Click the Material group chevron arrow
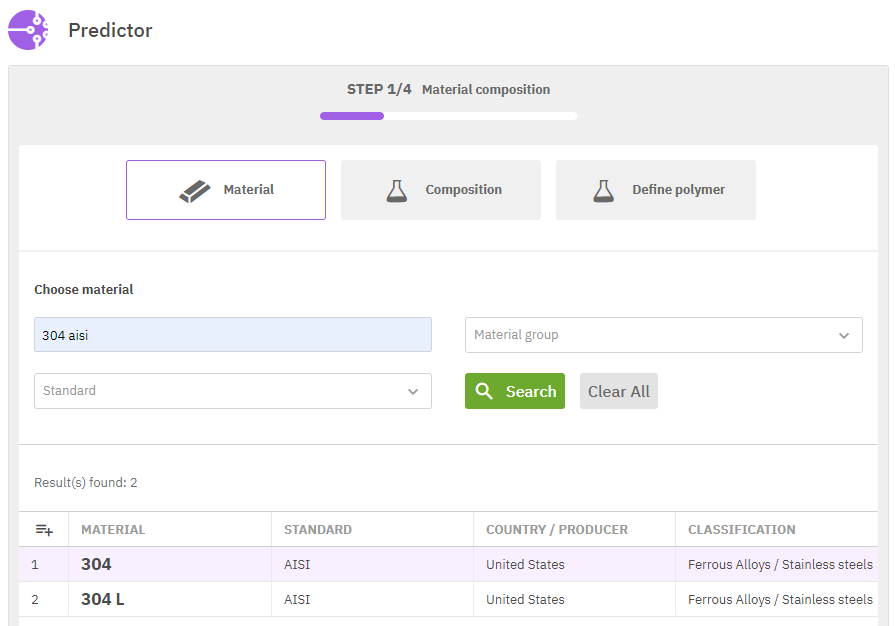Viewport: 895px width, 626px height. [x=844, y=336]
